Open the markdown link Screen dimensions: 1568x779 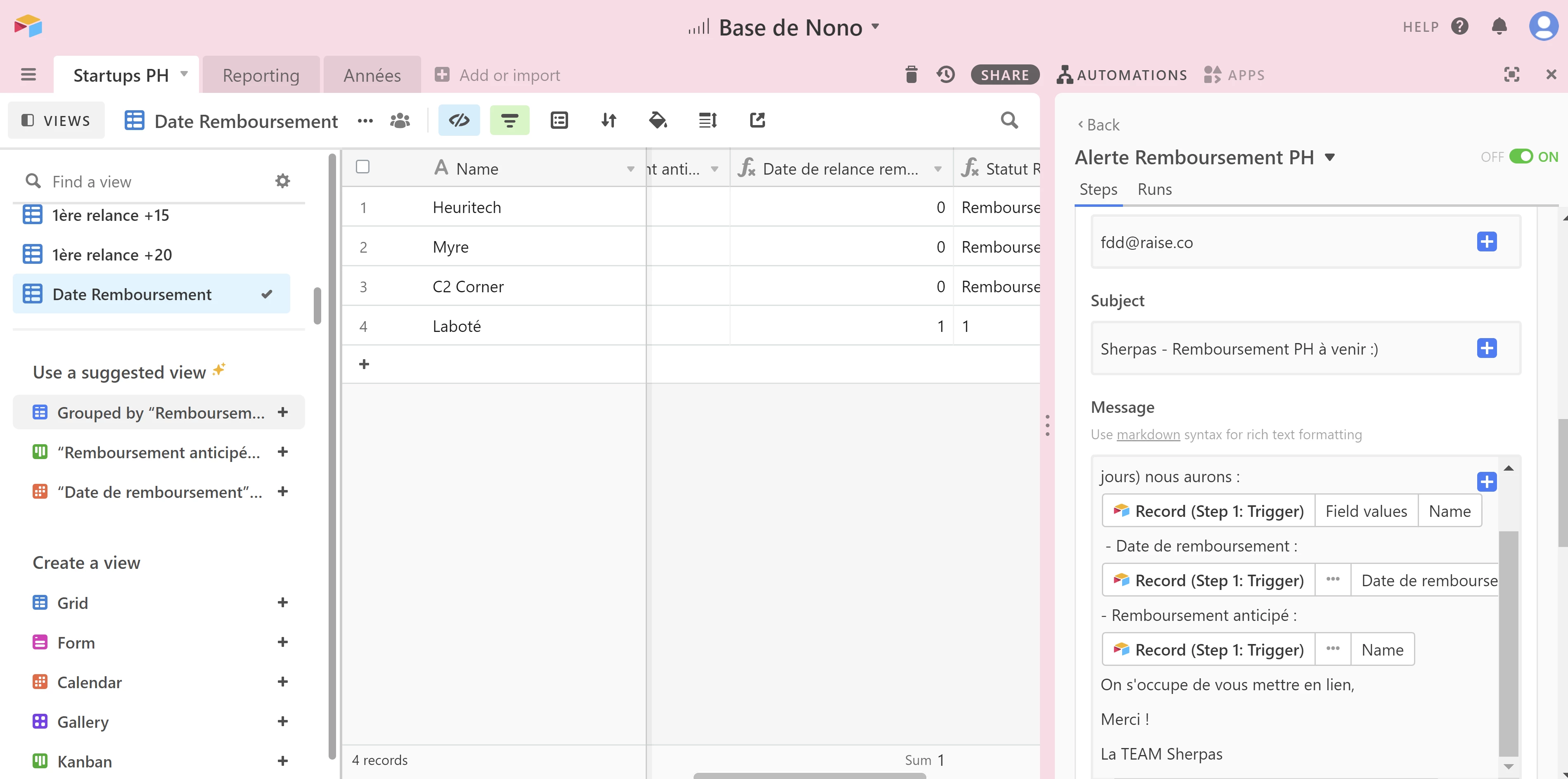click(1148, 435)
